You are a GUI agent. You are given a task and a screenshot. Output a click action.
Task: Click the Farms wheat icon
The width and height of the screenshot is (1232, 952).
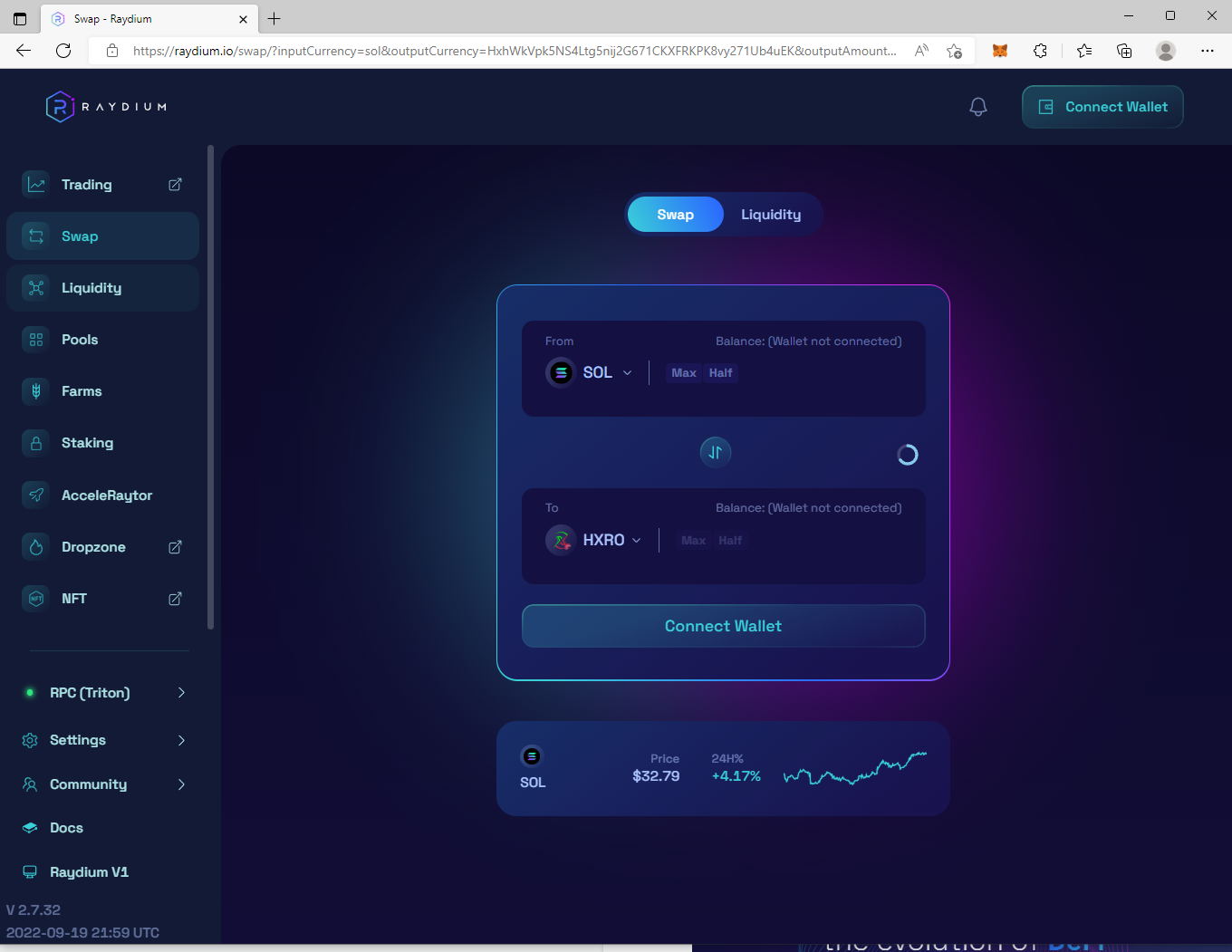[x=36, y=391]
